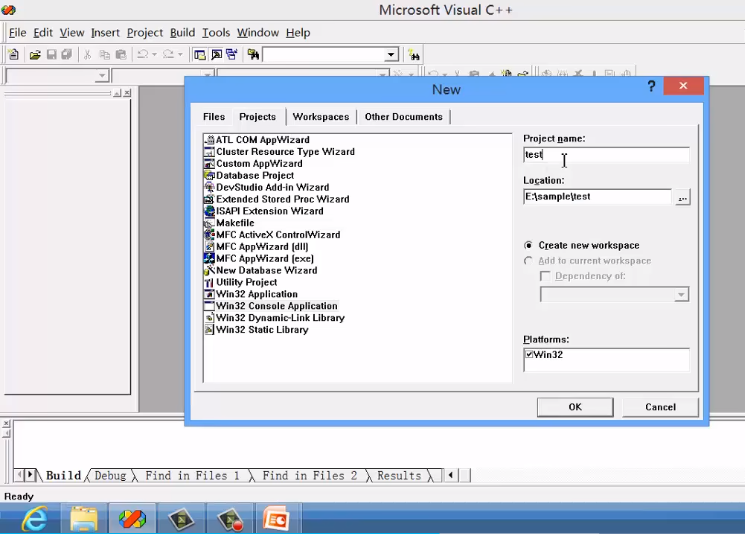This screenshot has width=745, height=534.
Task: Open the Build menu
Action: (182, 33)
